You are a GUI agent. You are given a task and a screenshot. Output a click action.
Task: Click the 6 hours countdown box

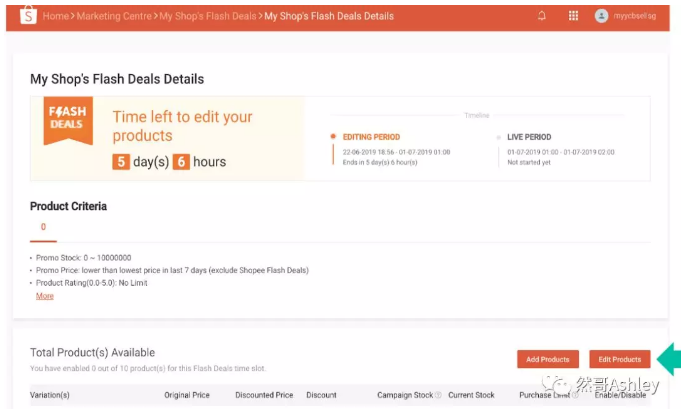pos(181,162)
